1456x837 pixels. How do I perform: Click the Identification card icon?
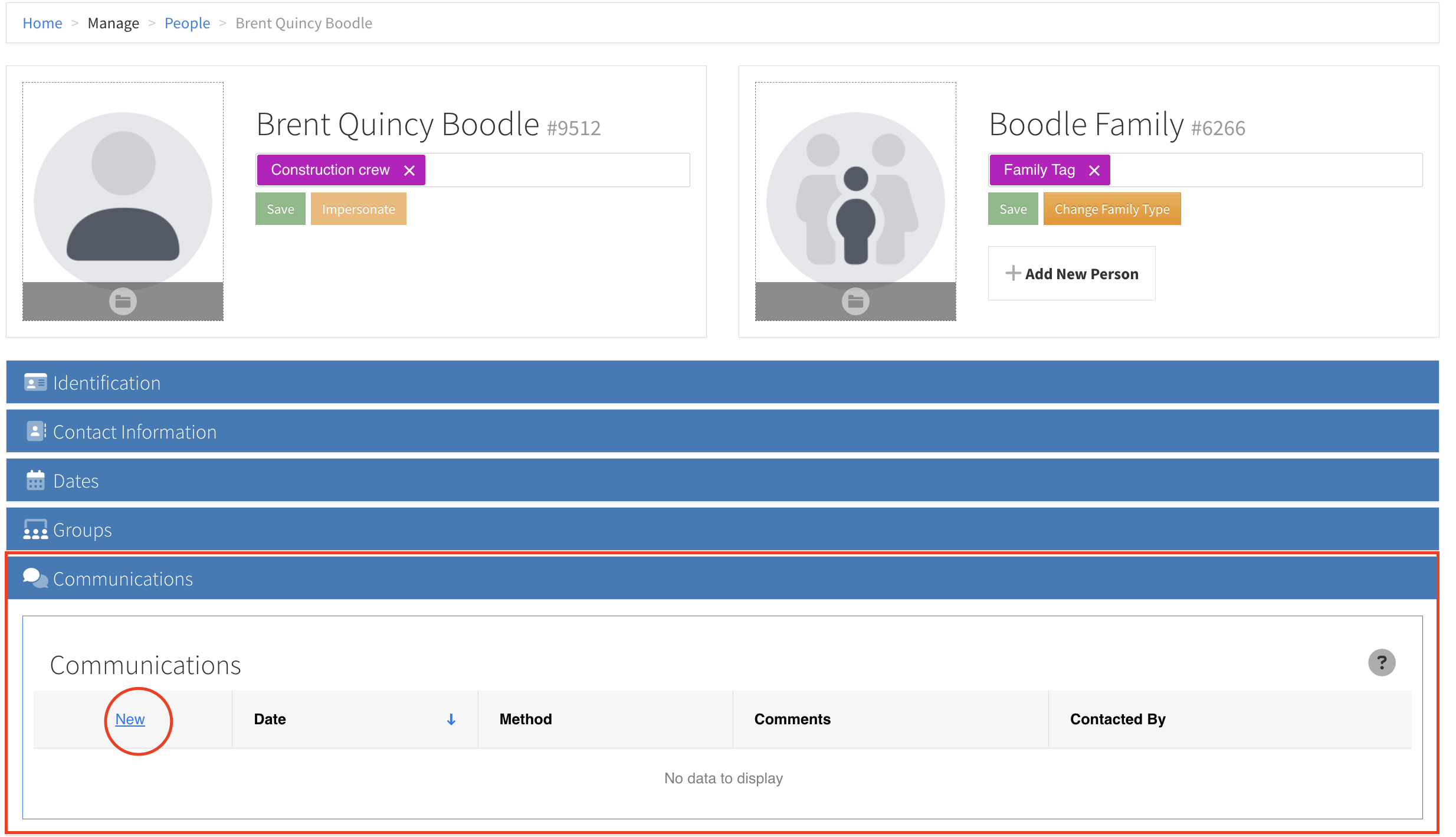tap(35, 382)
